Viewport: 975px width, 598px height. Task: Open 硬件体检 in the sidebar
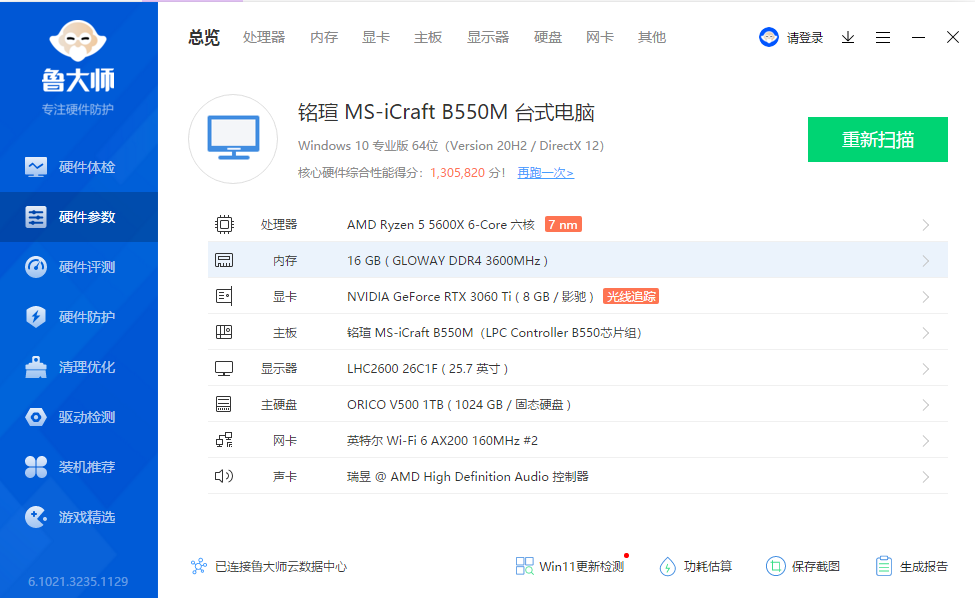[x=78, y=167]
